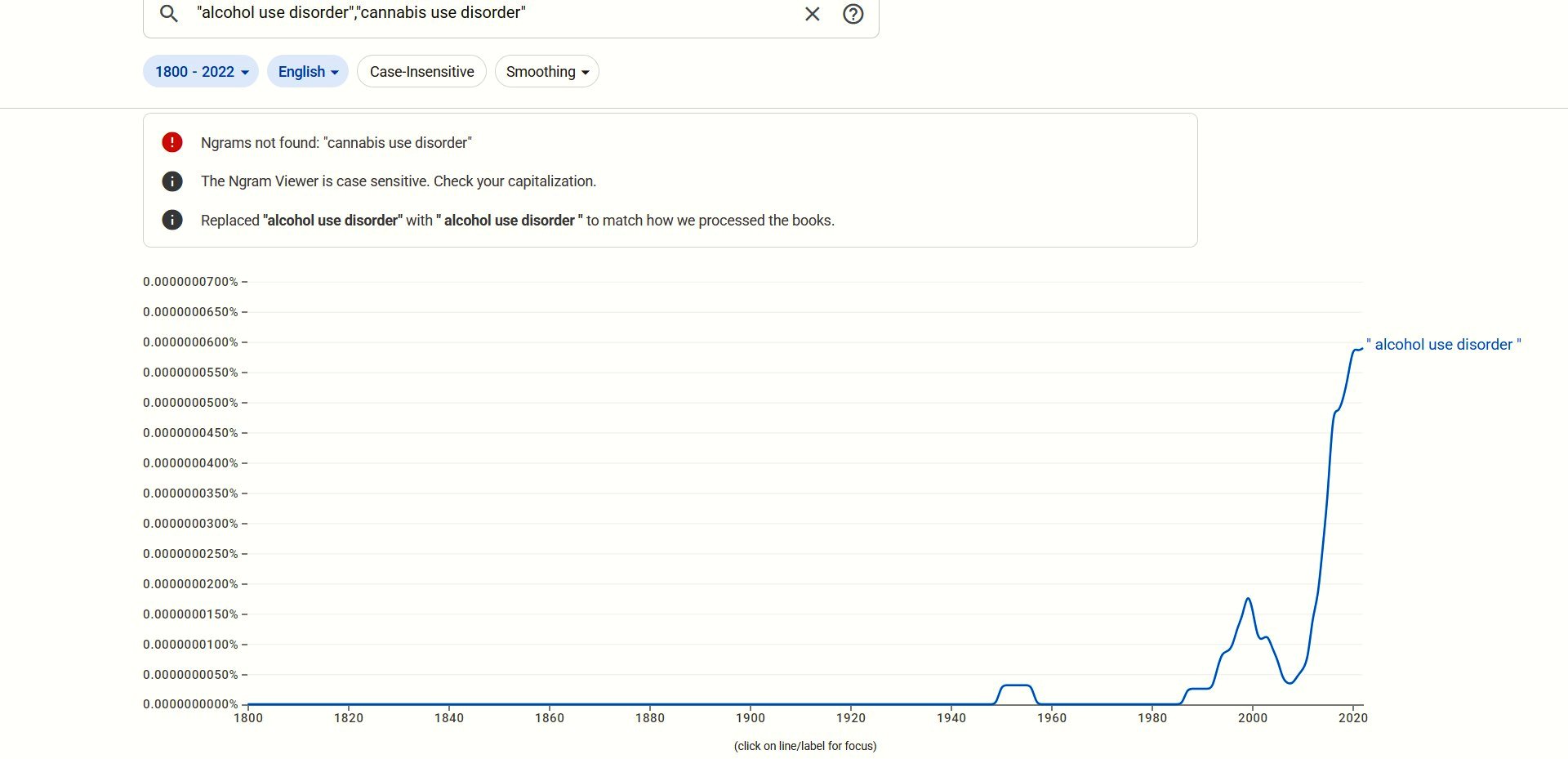Click the small curve bump near 1950

click(1016, 685)
